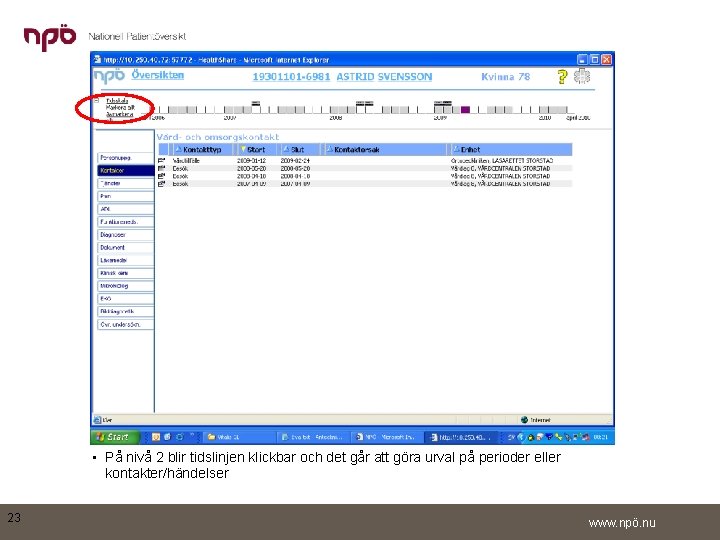
Task: Switch to the http://10.250.40 taskbar window
Action: pos(460,437)
